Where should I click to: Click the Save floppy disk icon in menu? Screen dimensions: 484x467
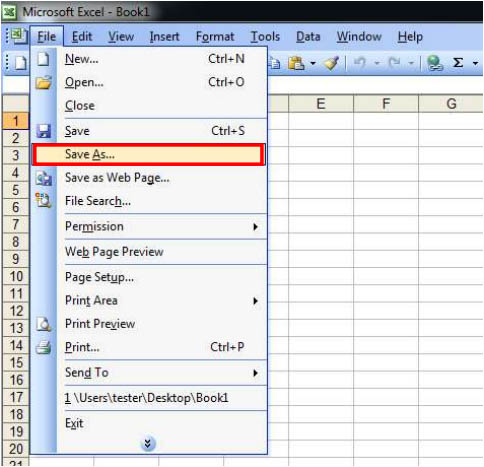click(44, 131)
